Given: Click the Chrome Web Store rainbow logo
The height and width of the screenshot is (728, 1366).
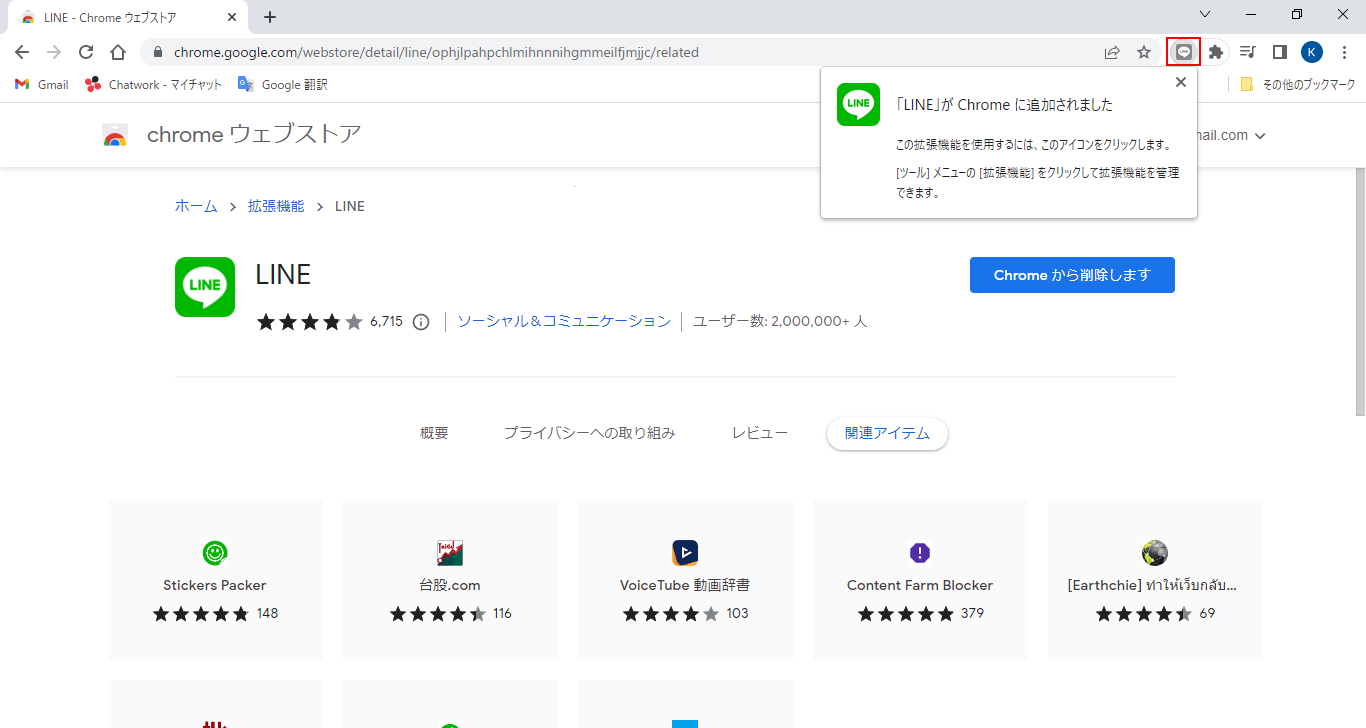Looking at the screenshot, I should tap(115, 135).
